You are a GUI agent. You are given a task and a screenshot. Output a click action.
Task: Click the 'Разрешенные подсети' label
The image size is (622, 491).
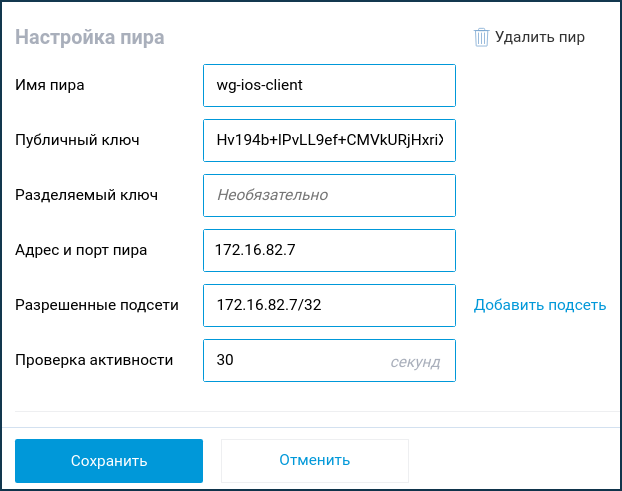coord(96,305)
